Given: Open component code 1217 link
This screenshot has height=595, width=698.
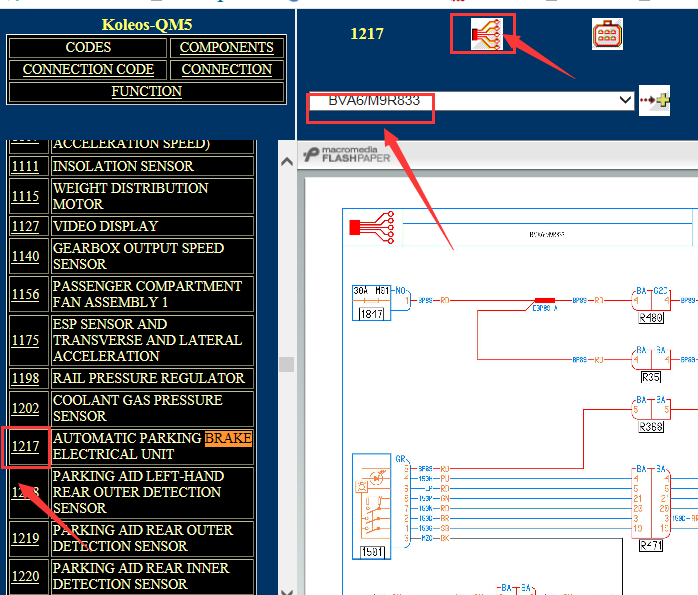Looking at the screenshot, I should tap(25, 447).
